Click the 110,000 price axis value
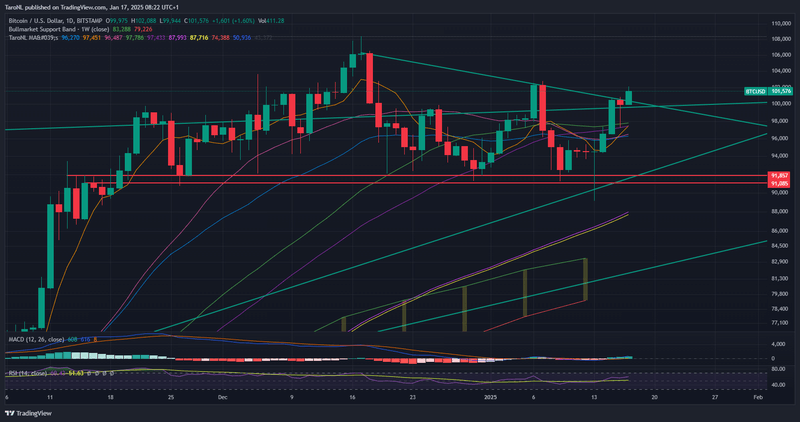Viewport: 800px width, 422px height. click(x=781, y=23)
